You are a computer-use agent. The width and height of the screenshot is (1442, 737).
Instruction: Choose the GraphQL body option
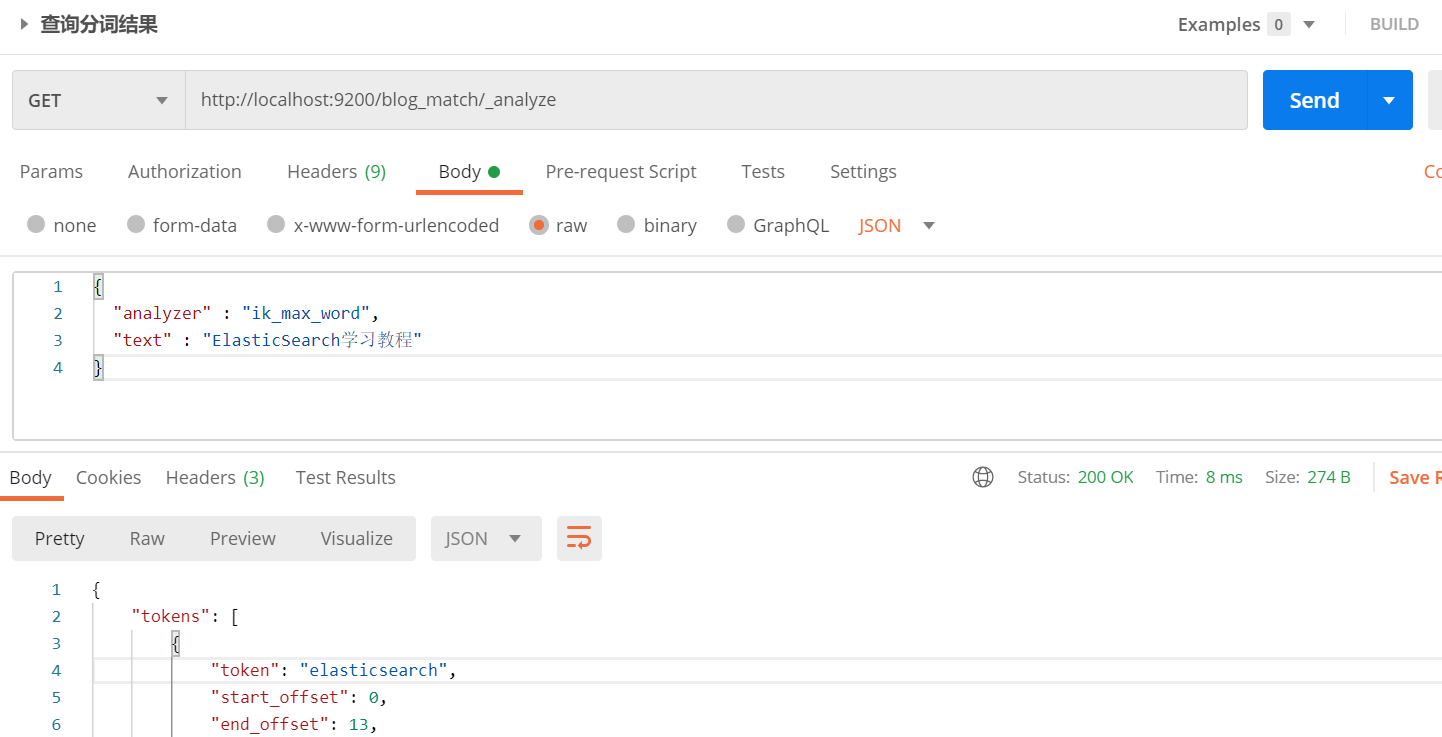737,225
